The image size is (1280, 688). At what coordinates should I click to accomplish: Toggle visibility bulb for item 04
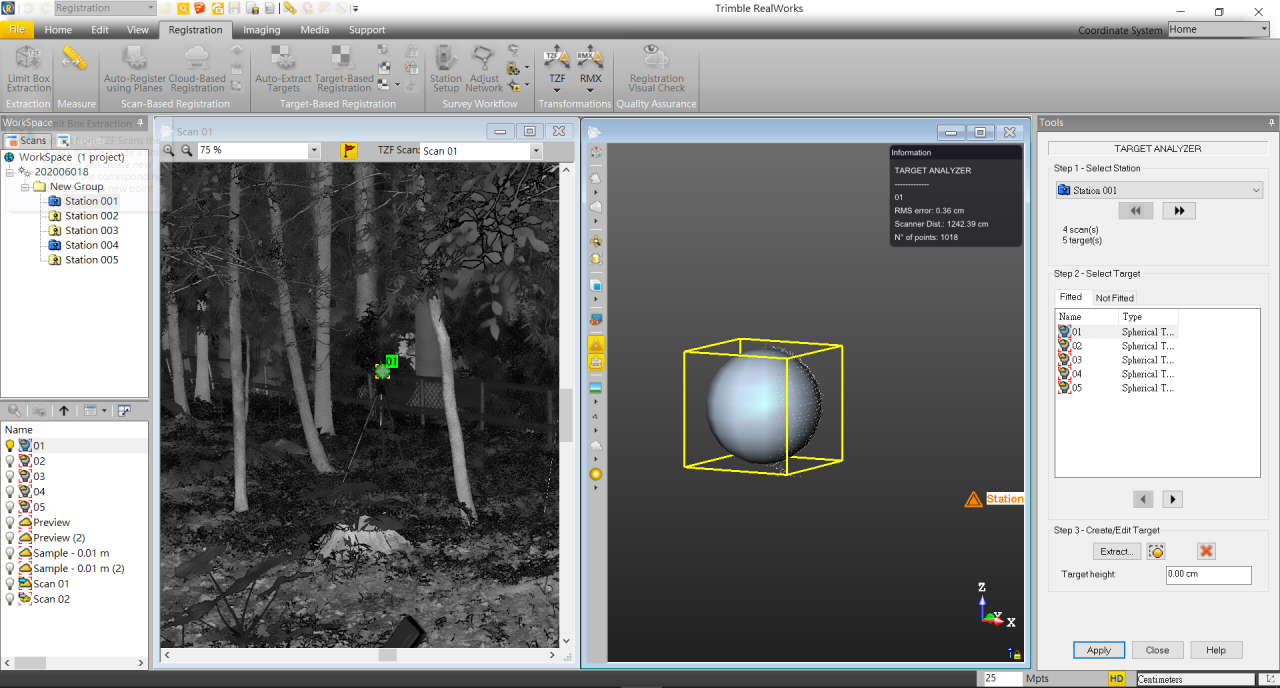10,492
